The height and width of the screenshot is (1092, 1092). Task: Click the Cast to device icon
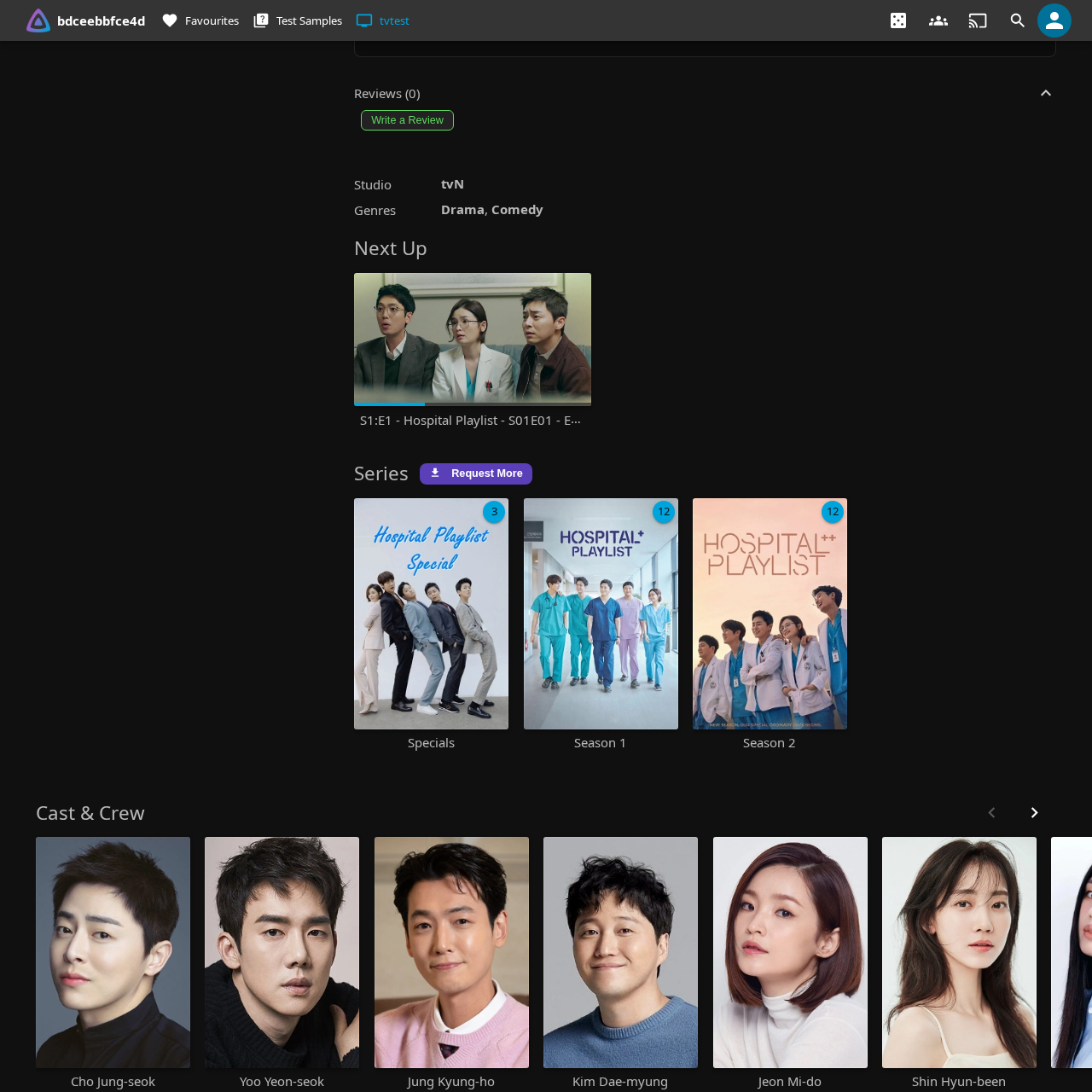pos(978,20)
